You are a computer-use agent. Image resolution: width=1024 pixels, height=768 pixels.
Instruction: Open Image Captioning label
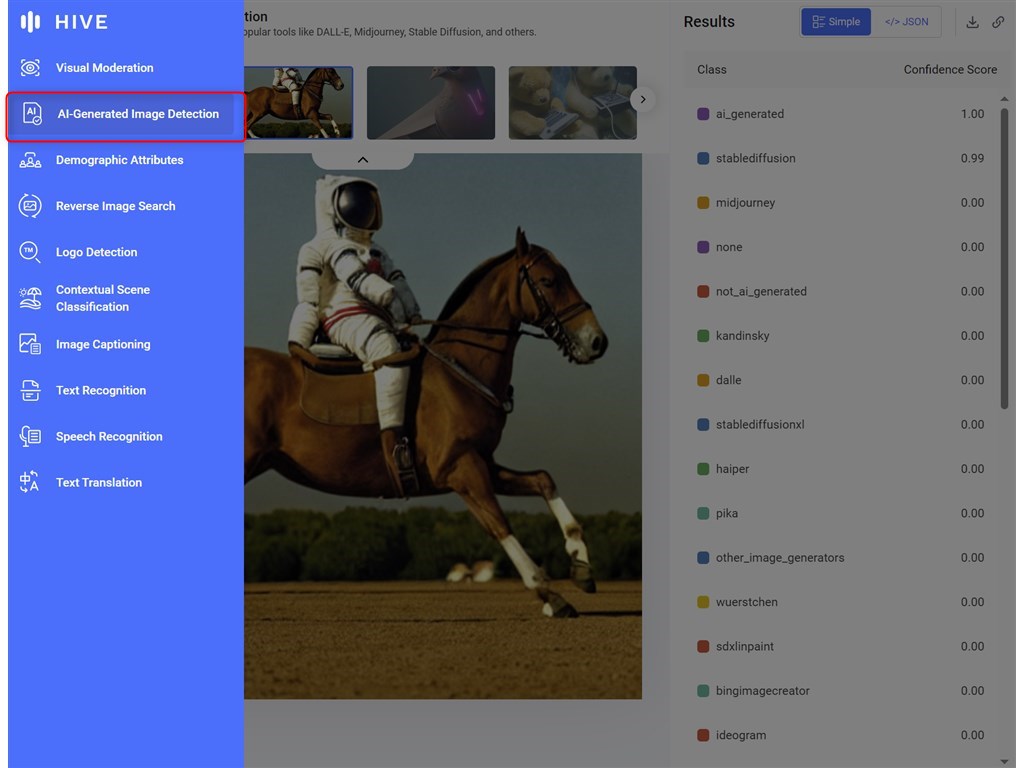point(103,344)
